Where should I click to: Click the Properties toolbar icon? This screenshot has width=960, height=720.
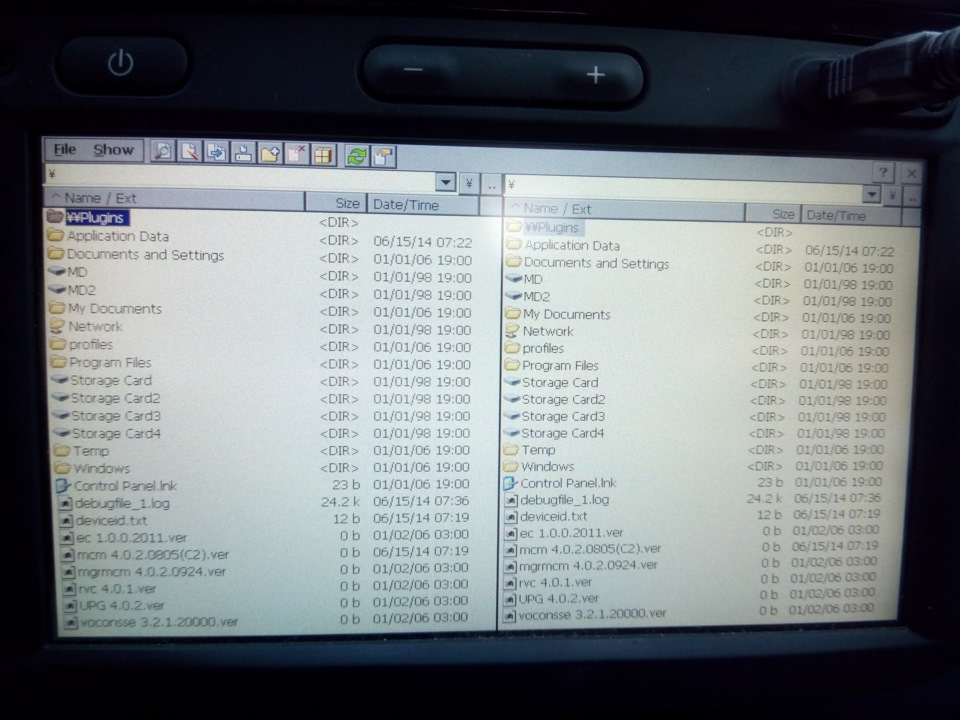tap(383, 156)
